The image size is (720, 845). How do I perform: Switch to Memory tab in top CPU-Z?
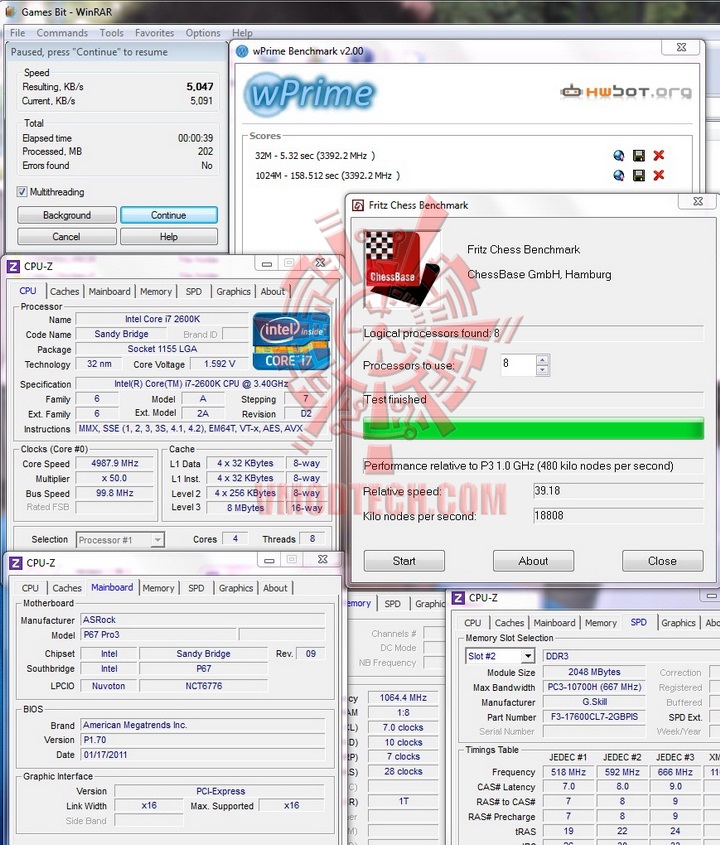[156, 292]
